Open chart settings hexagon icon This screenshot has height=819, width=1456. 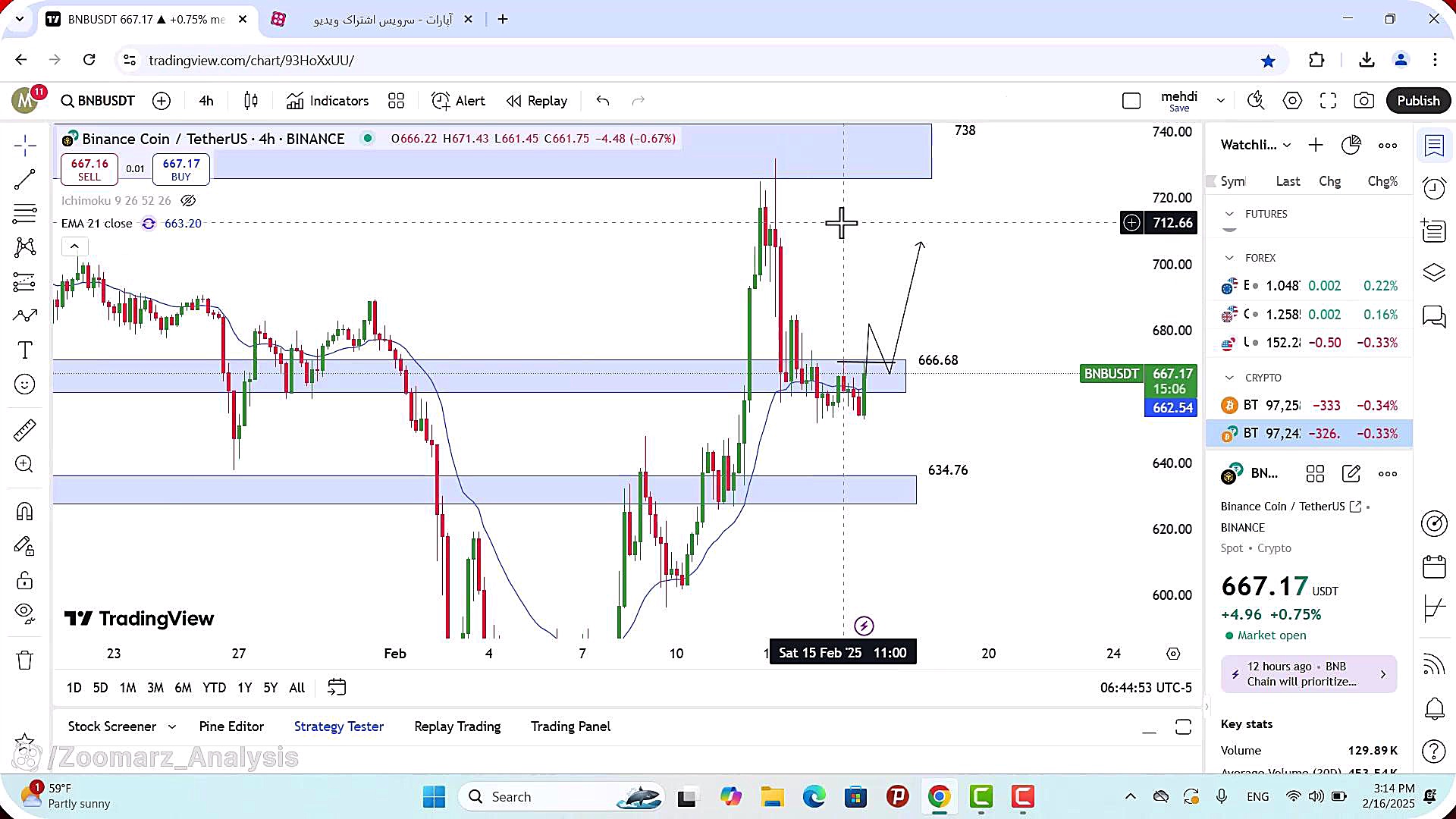[1292, 101]
